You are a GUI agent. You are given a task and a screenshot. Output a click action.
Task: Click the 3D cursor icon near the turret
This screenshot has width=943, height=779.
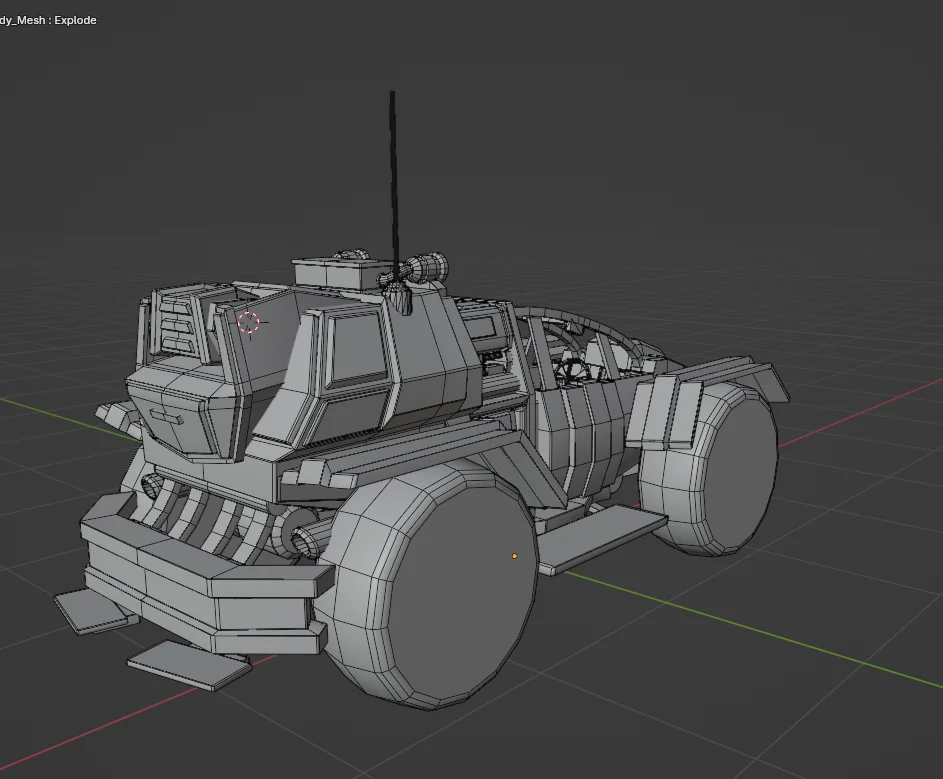tap(249, 323)
